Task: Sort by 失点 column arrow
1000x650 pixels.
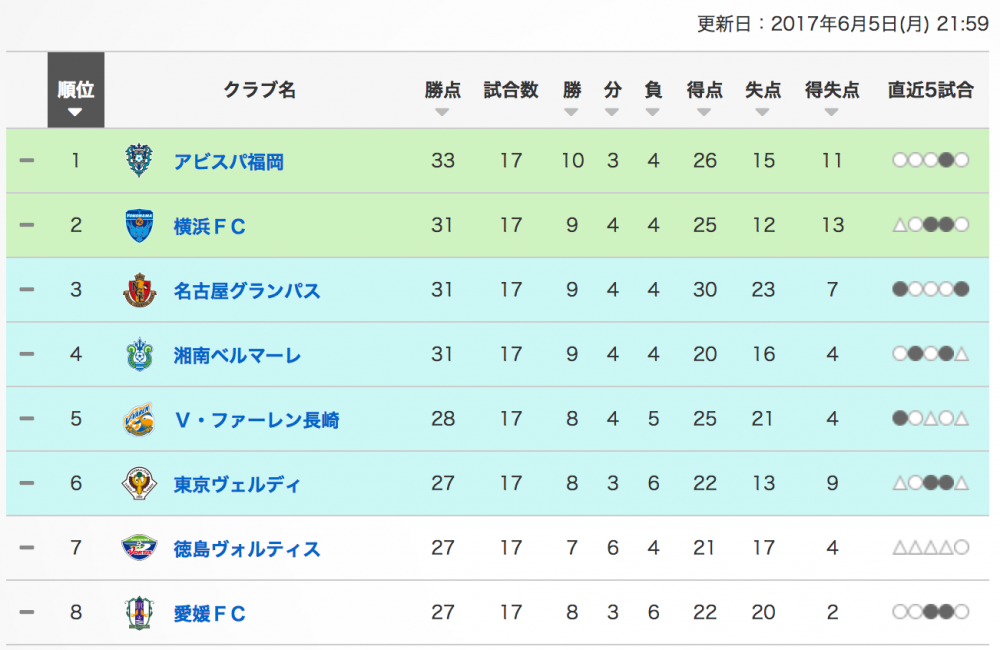Action: click(x=762, y=112)
